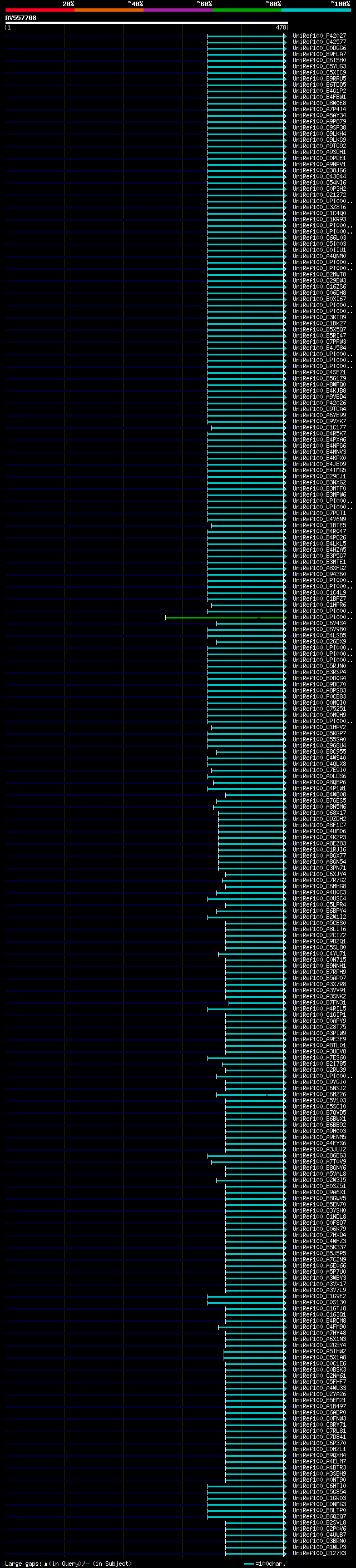Click hit label UniRef100_Q06DH8
Viewport: 356px width, 1568px height.
319,293
